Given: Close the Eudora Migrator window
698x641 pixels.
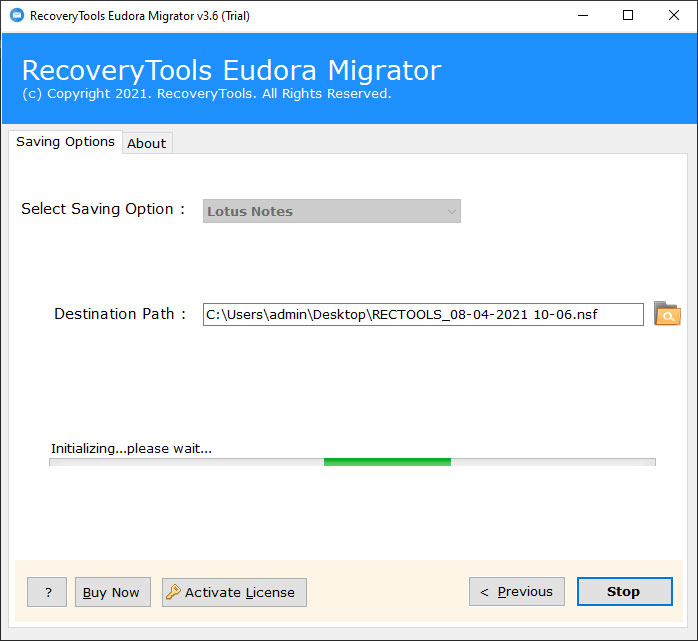Looking at the screenshot, I should 674,16.
